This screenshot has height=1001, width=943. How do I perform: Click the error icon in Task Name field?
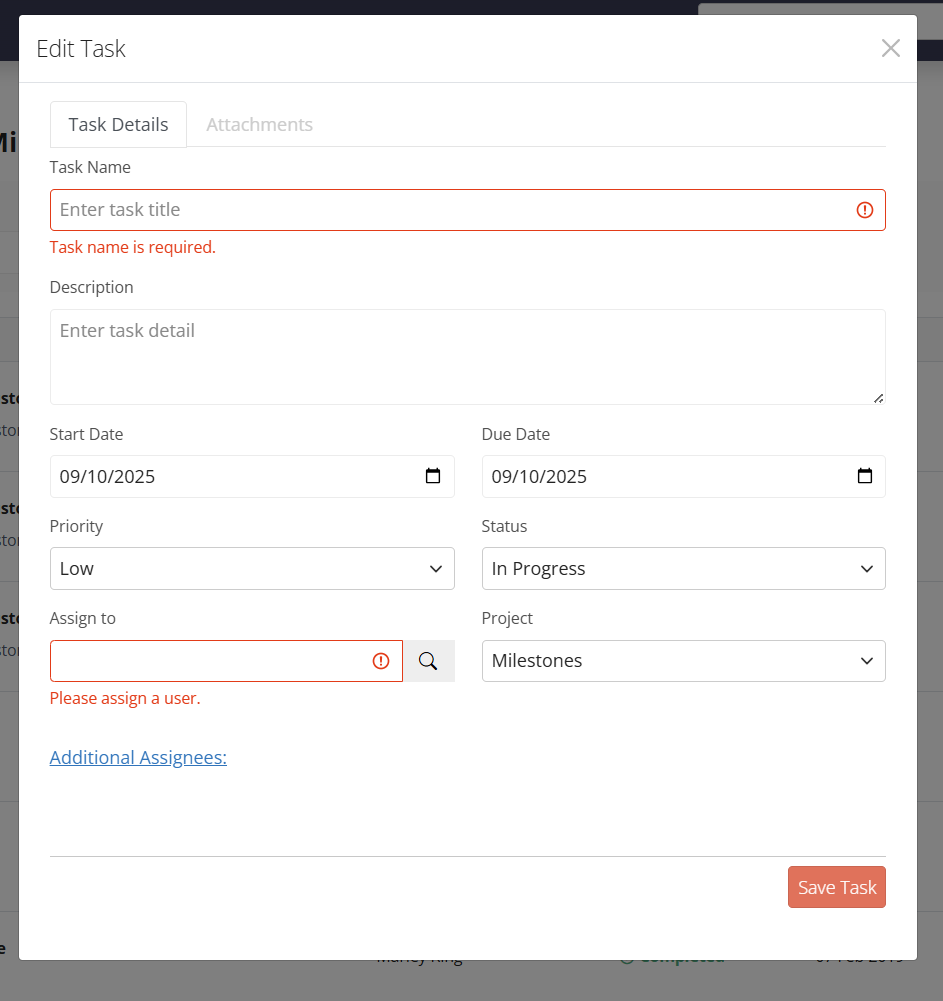click(865, 210)
